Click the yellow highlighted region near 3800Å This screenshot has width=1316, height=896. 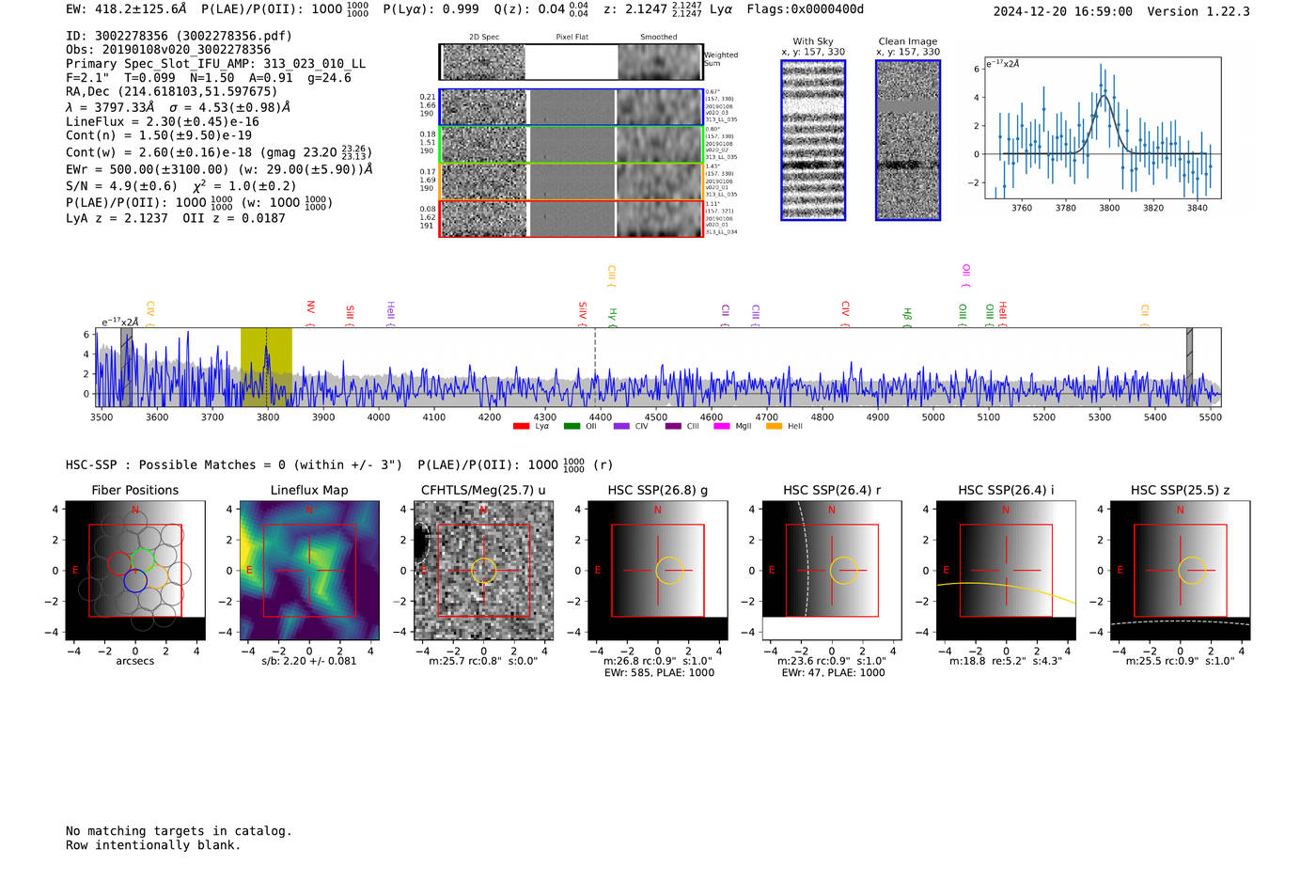pyautogui.click(x=266, y=367)
